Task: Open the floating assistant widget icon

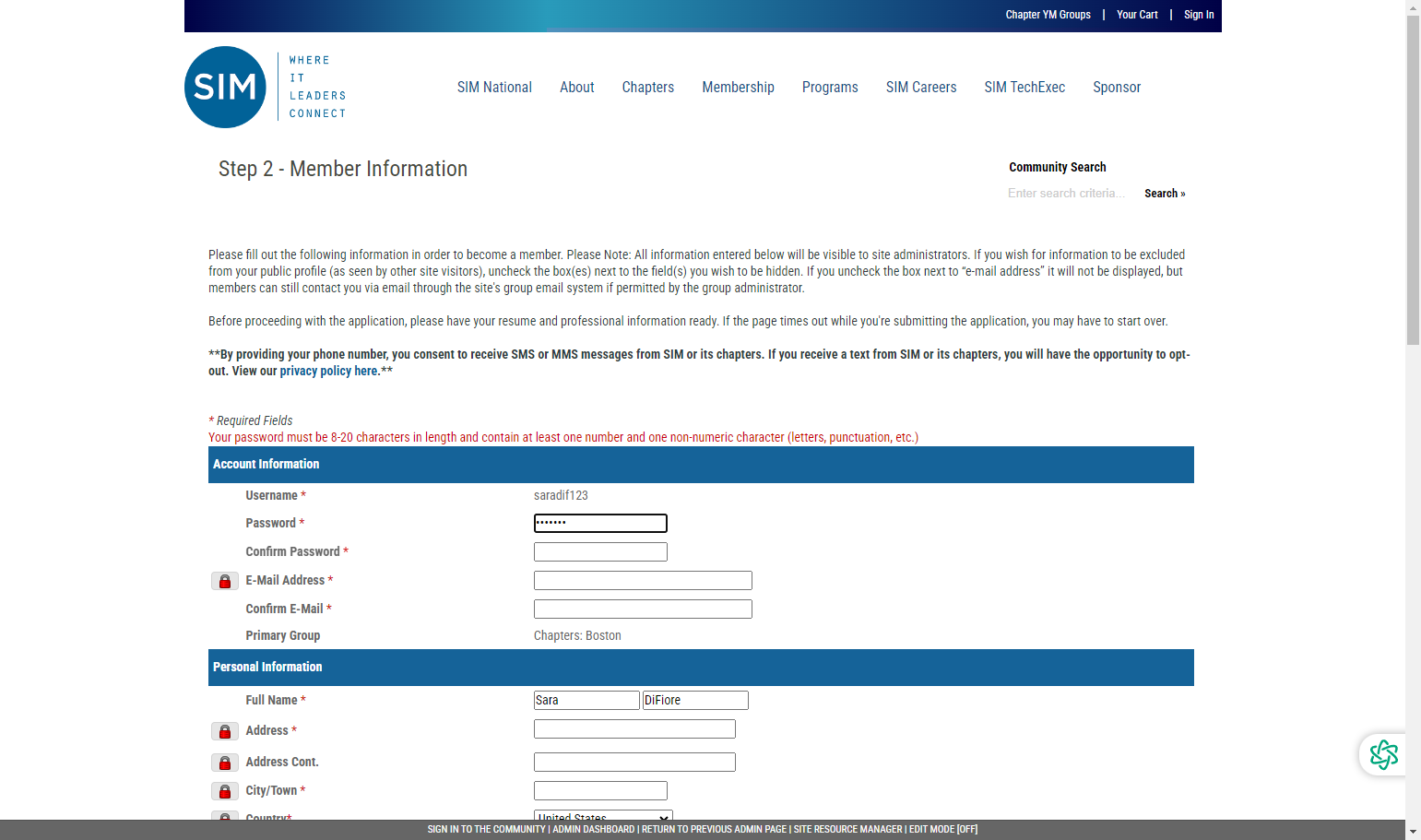Action: (1383, 754)
